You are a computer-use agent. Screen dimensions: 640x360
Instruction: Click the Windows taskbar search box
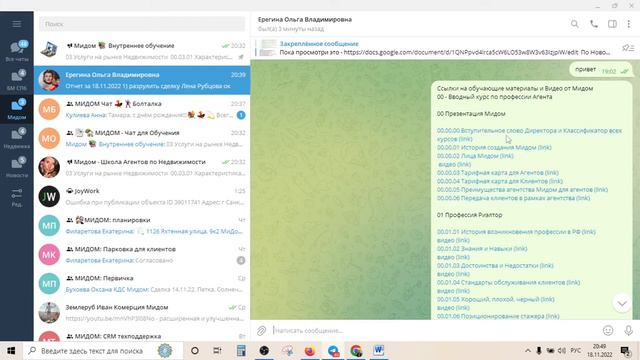(103, 351)
